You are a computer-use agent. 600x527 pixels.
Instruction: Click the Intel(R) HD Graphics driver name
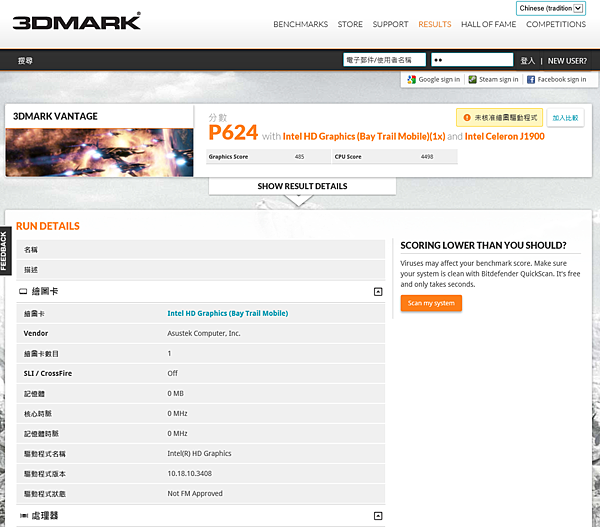click(199, 454)
